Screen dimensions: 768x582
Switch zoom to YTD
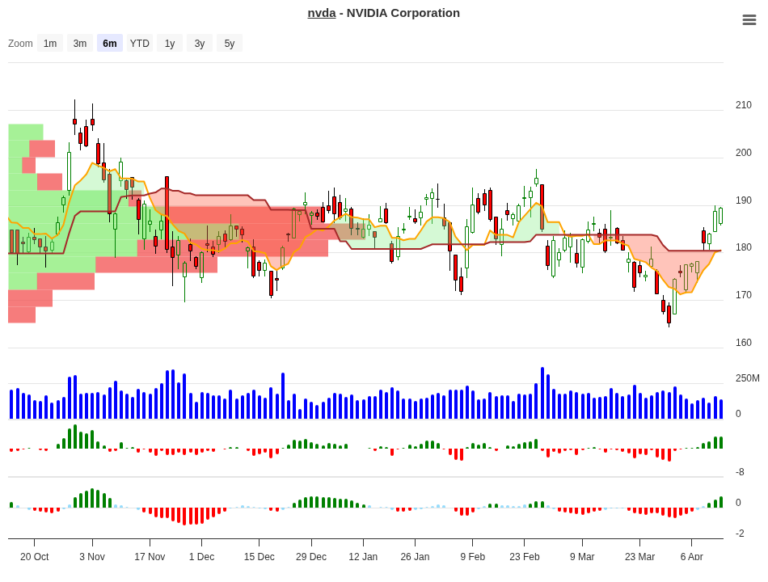(140, 44)
